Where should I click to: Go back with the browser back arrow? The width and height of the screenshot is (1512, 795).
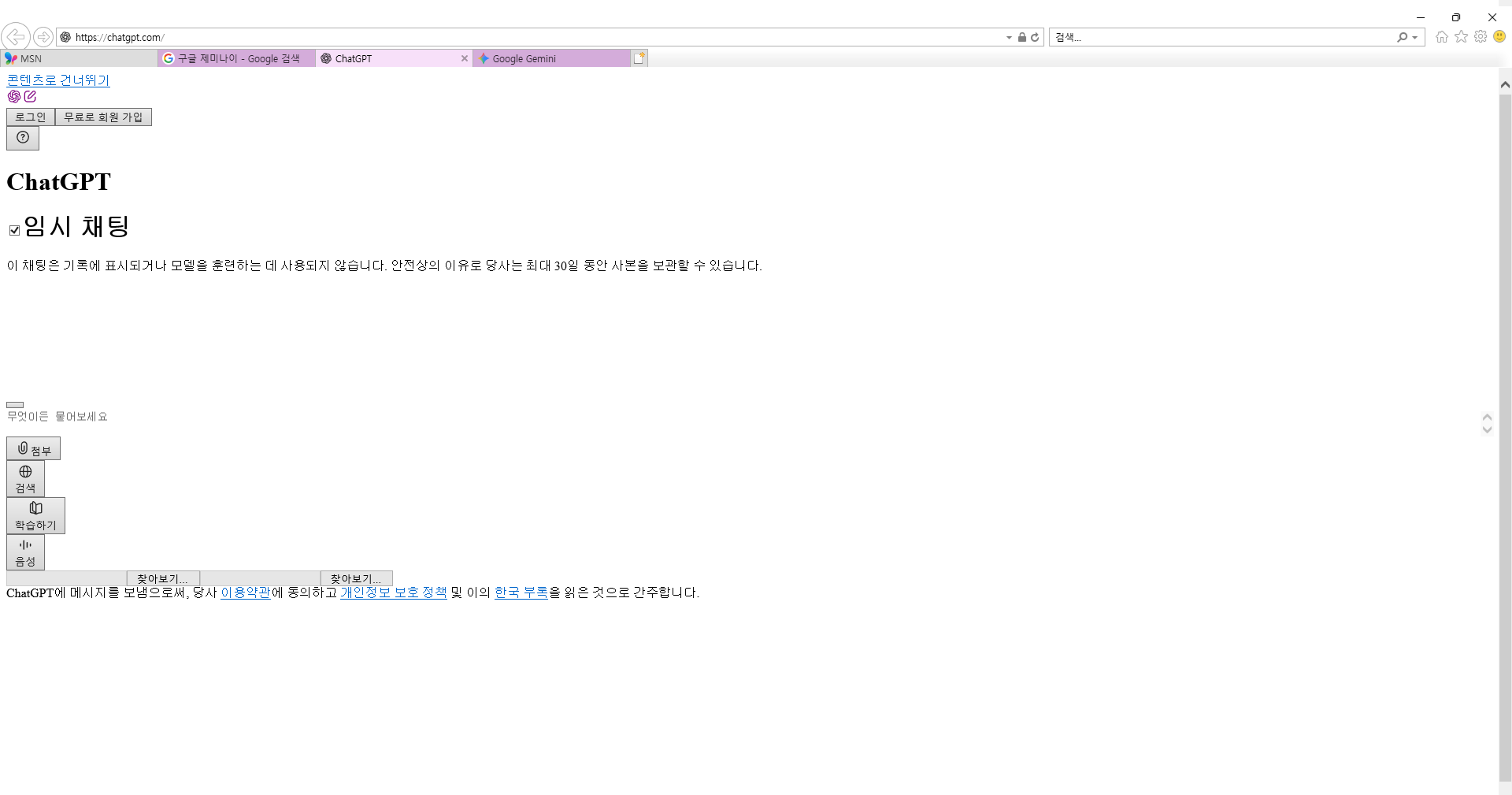[16, 36]
